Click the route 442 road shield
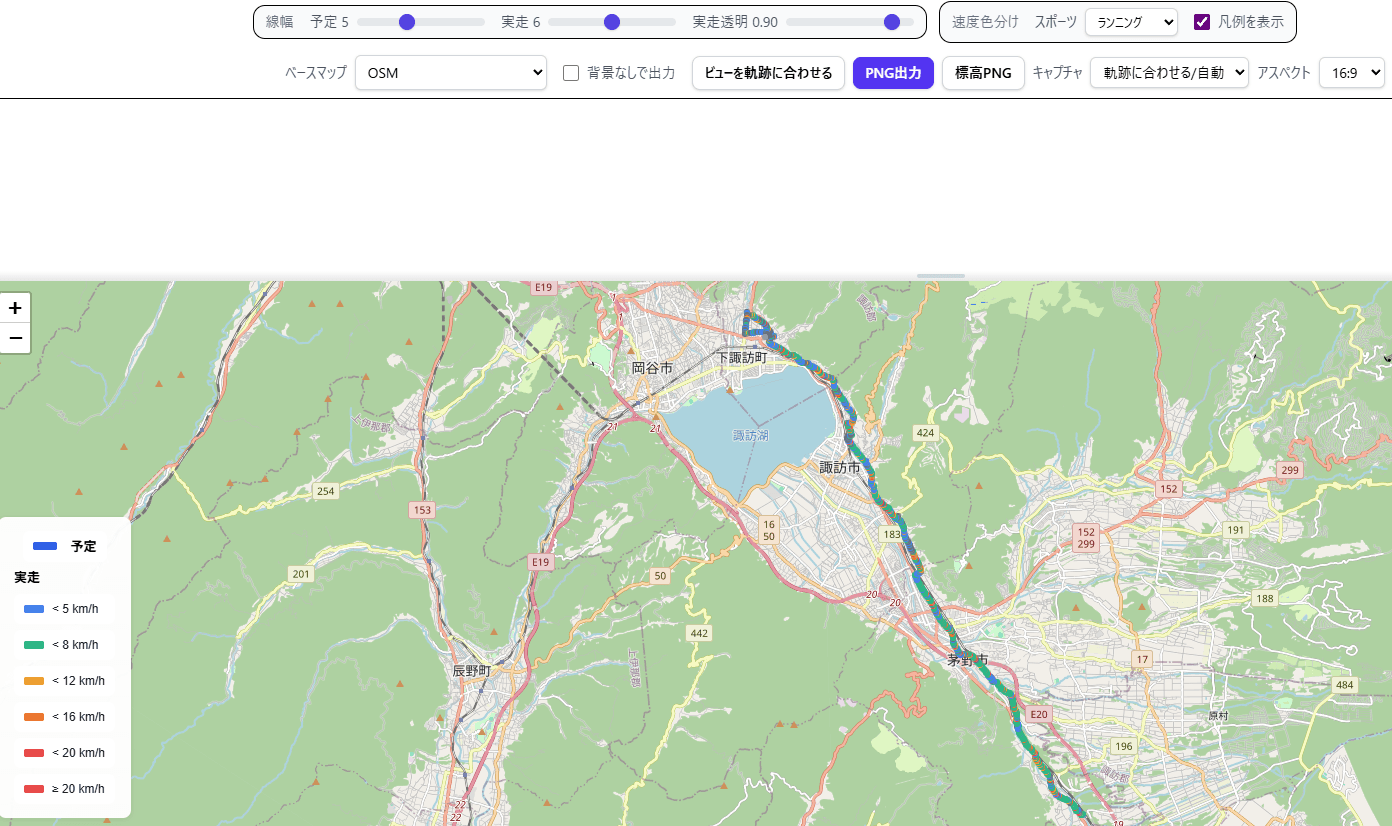Screen dimensions: 1392x826 click(699, 633)
